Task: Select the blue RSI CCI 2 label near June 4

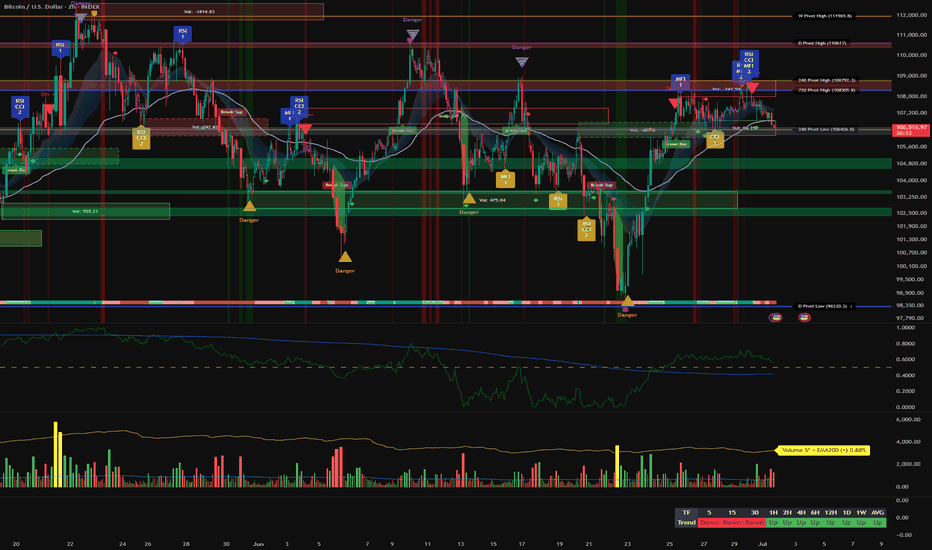Action: (x=299, y=106)
